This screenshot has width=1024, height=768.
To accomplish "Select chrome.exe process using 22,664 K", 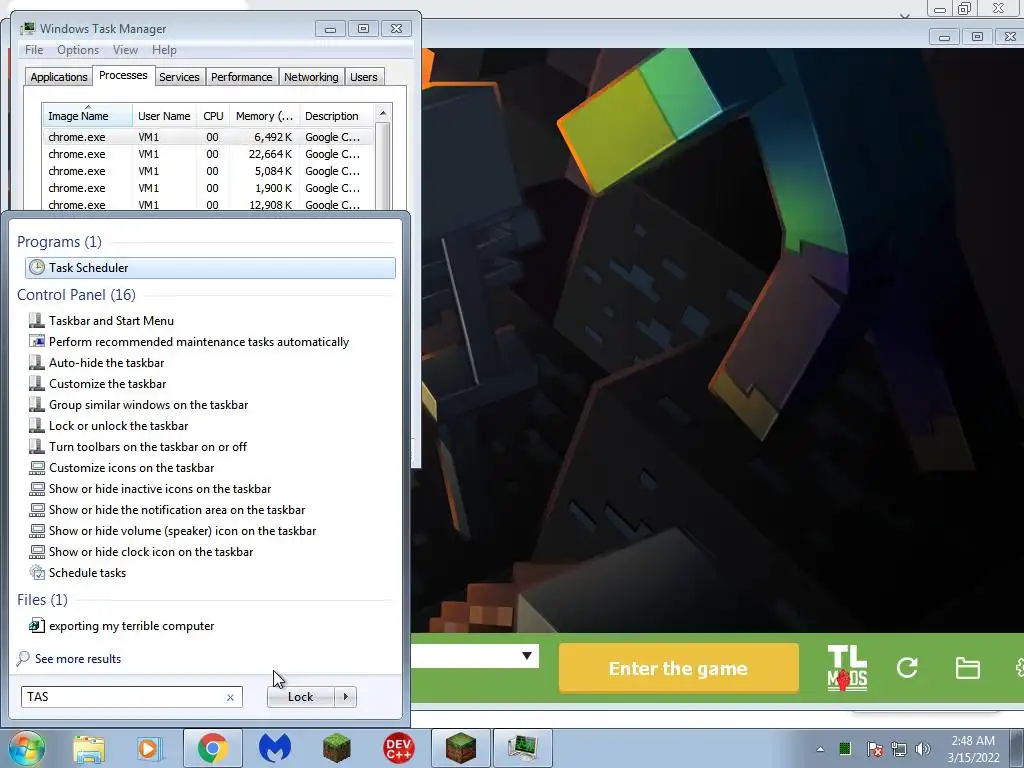I will click(x=208, y=154).
